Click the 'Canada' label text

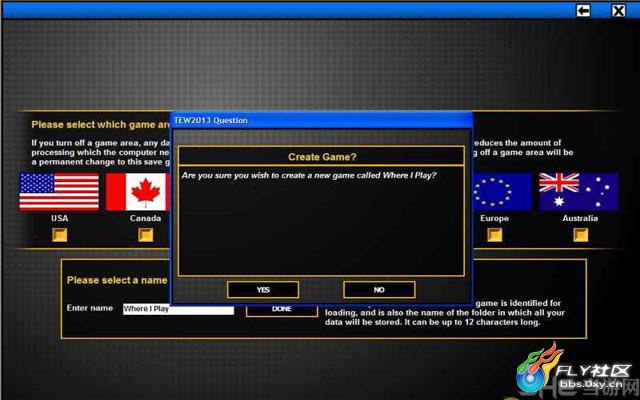point(145,218)
